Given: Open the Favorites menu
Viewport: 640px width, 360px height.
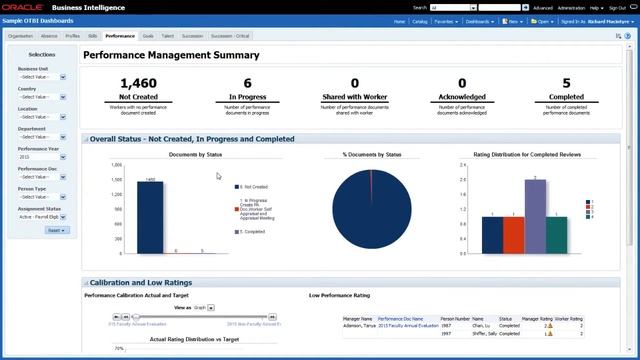Looking at the screenshot, I should point(446,22).
